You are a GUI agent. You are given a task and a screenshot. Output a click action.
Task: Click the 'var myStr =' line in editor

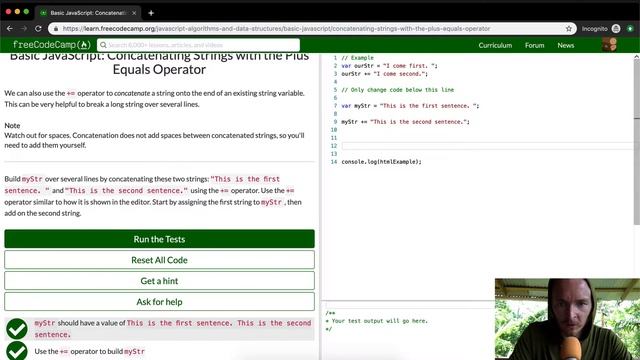point(410,106)
